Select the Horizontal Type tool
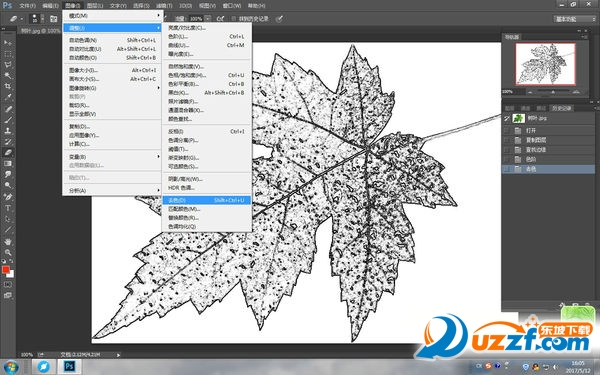 tap(8, 208)
